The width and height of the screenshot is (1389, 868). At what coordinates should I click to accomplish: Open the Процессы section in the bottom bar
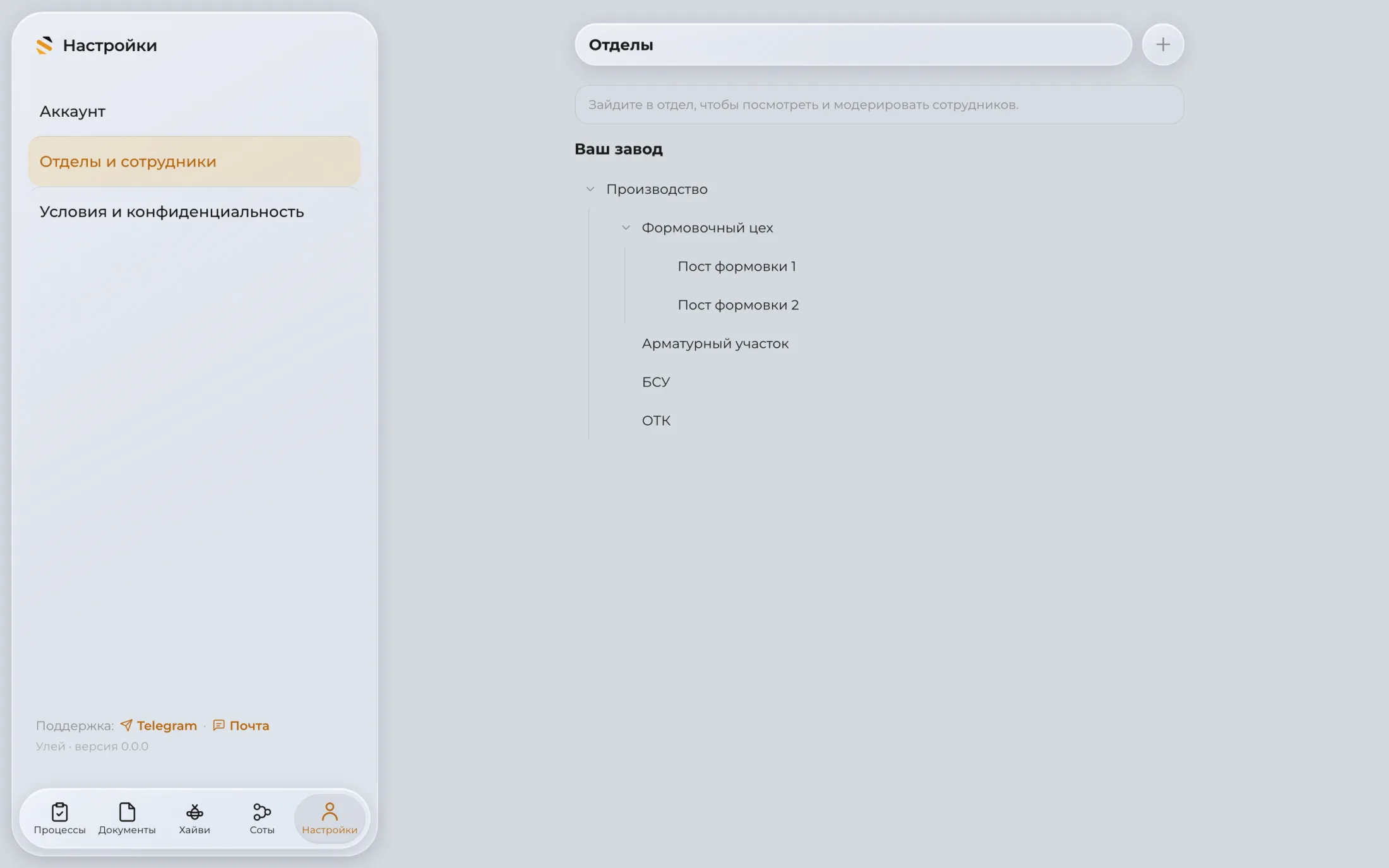pos(59,818)
